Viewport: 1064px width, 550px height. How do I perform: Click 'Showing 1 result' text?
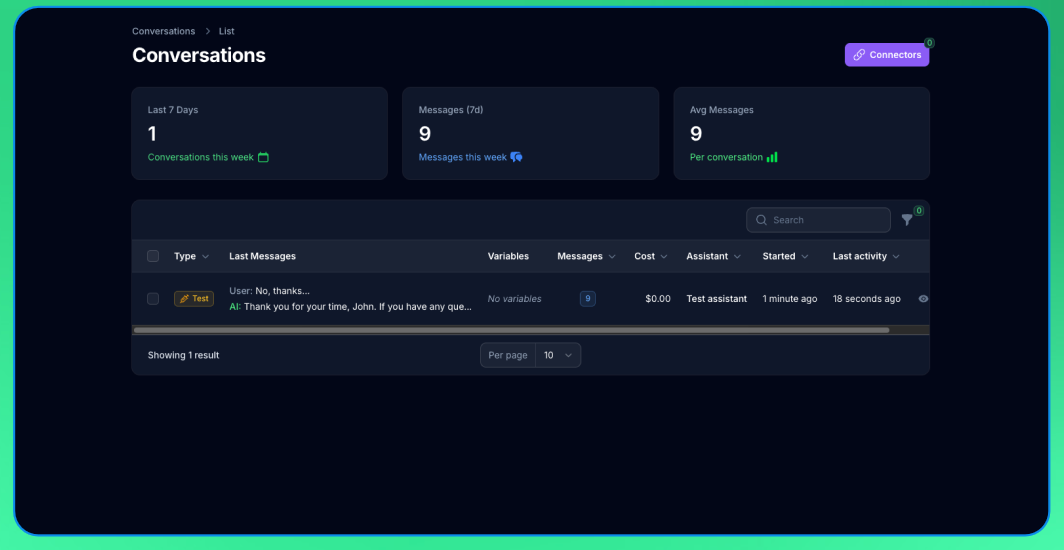pyautogui.click(x=183, y=355)
